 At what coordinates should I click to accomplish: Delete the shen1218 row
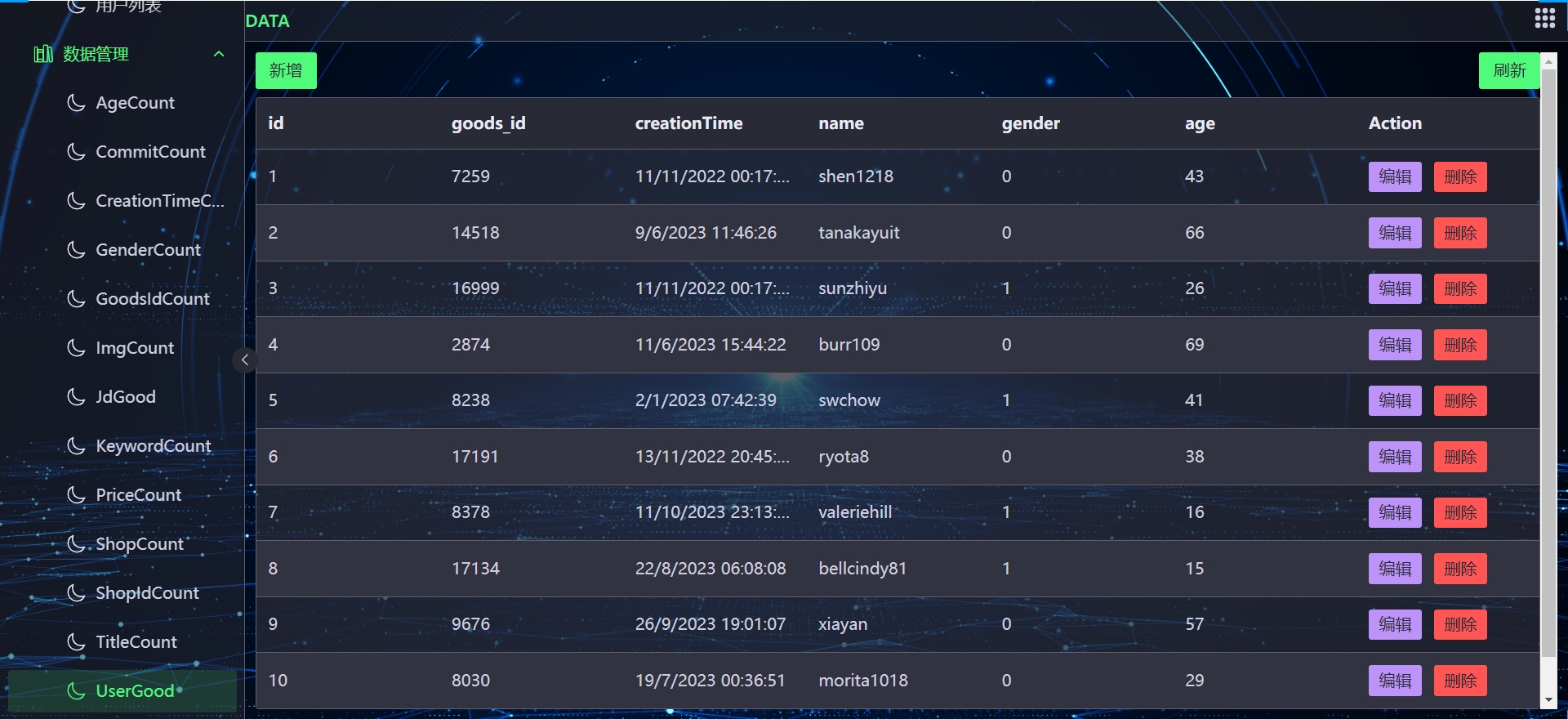tap(1460, 176)
